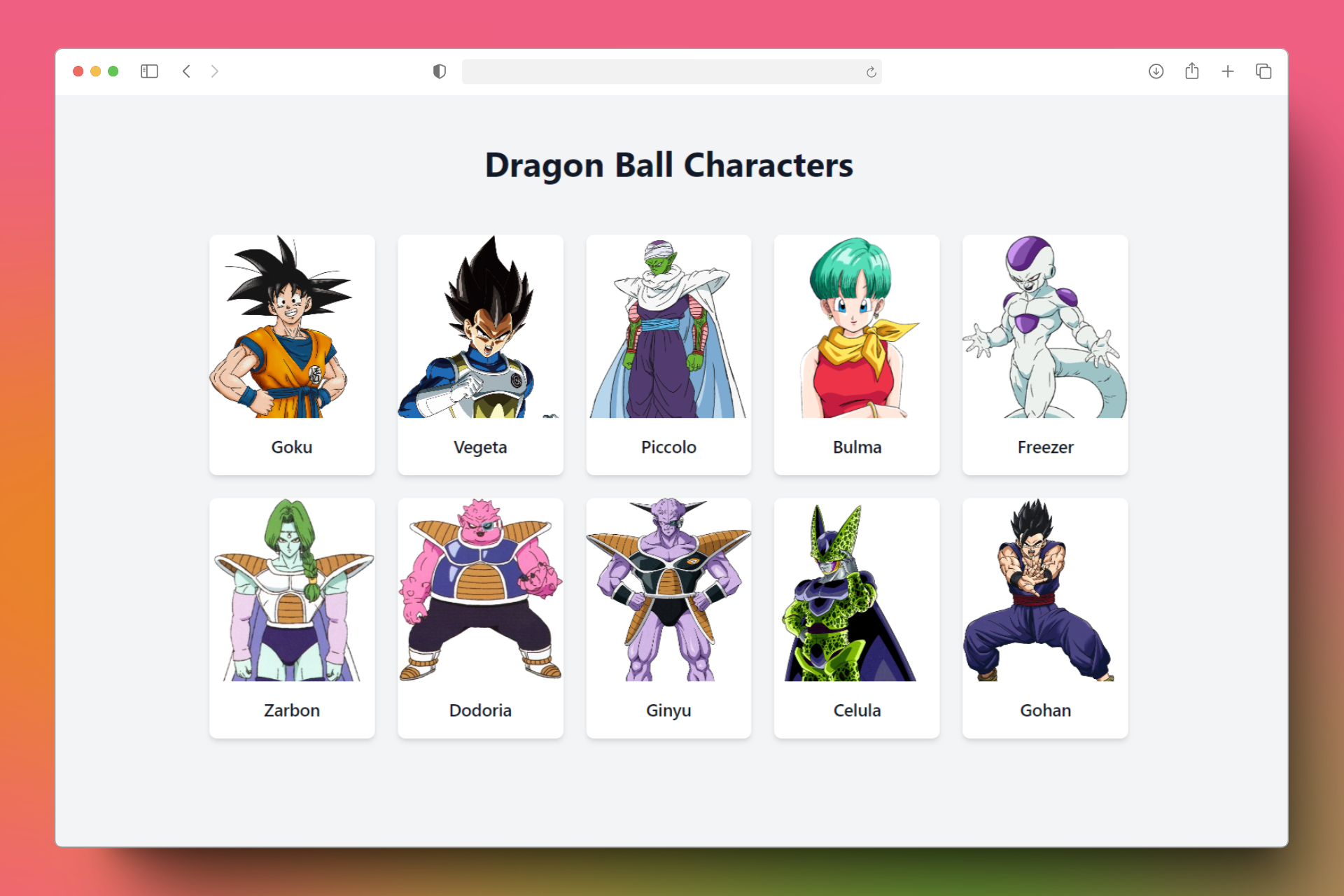Choose the Gohan character image
Viewport: 1344px width, 896px height.
pos(1045,589)
